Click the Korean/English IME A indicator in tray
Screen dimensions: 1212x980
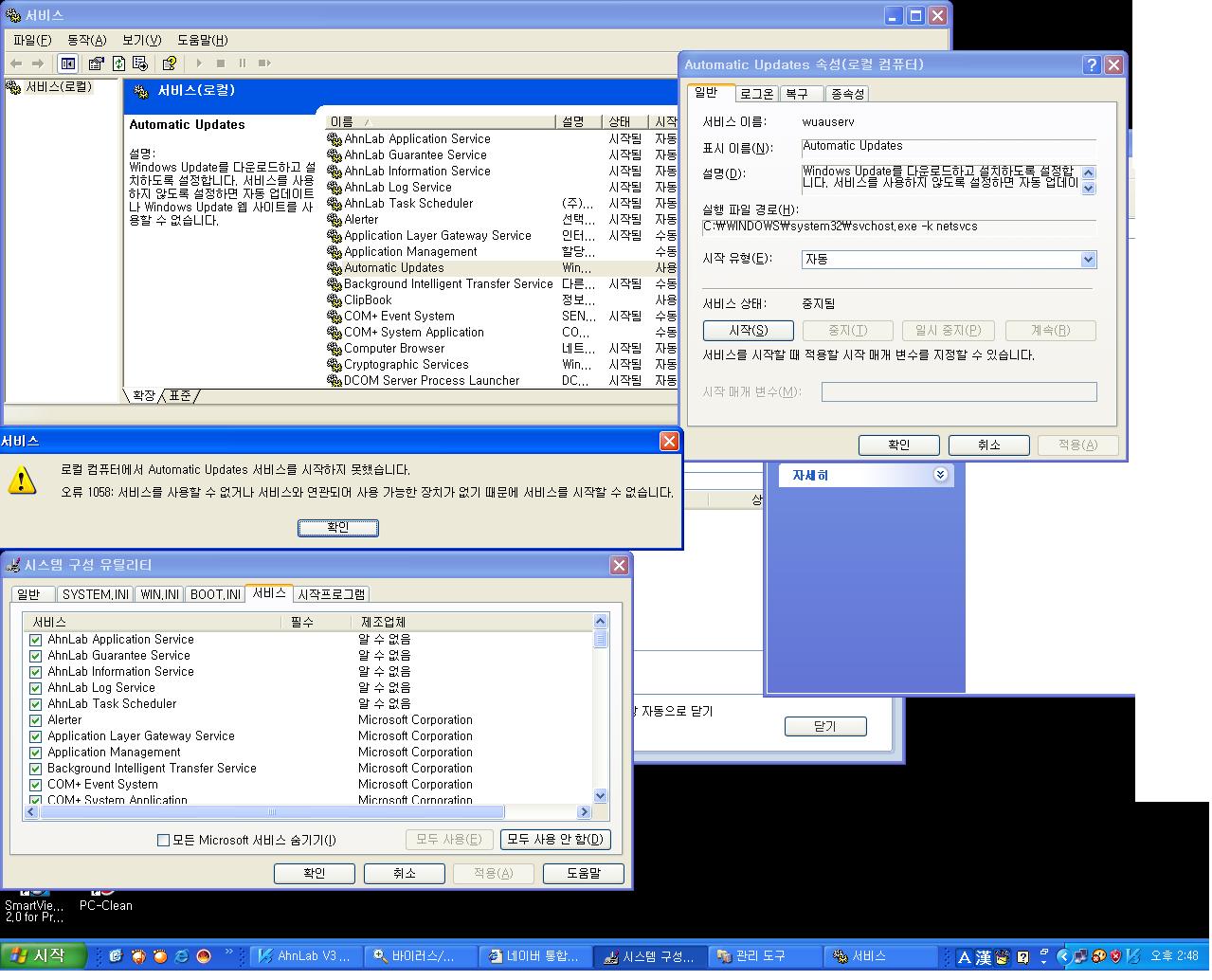click(x=965, y=957)
